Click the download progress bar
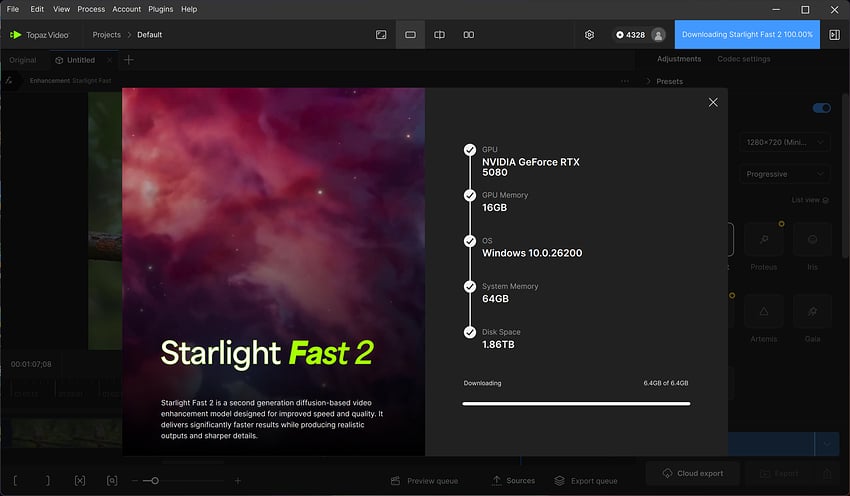Screen dimensions: 850x496 tap(576, 403)
